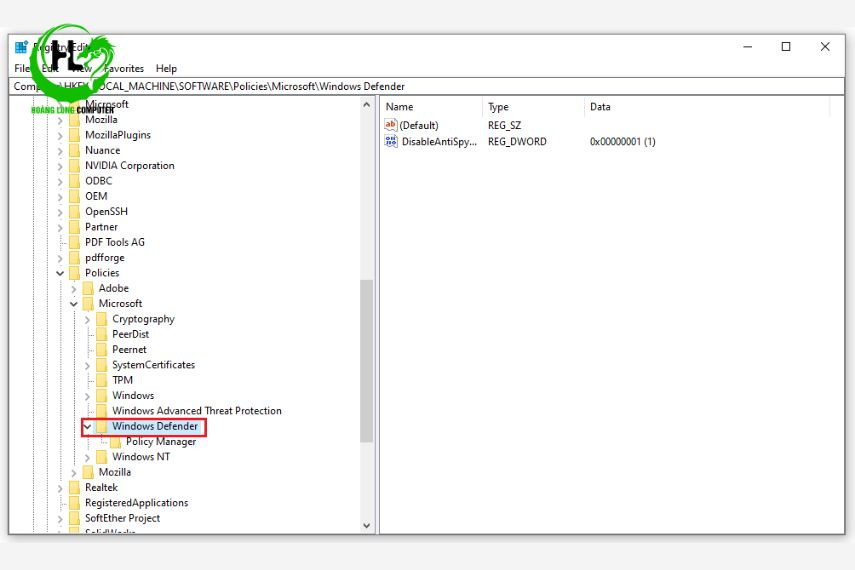Image resolution: width=855 pixels, height=570 pixels.
Task: Select the NVIDIA Corporation folder icon
Action: [75, 166]
